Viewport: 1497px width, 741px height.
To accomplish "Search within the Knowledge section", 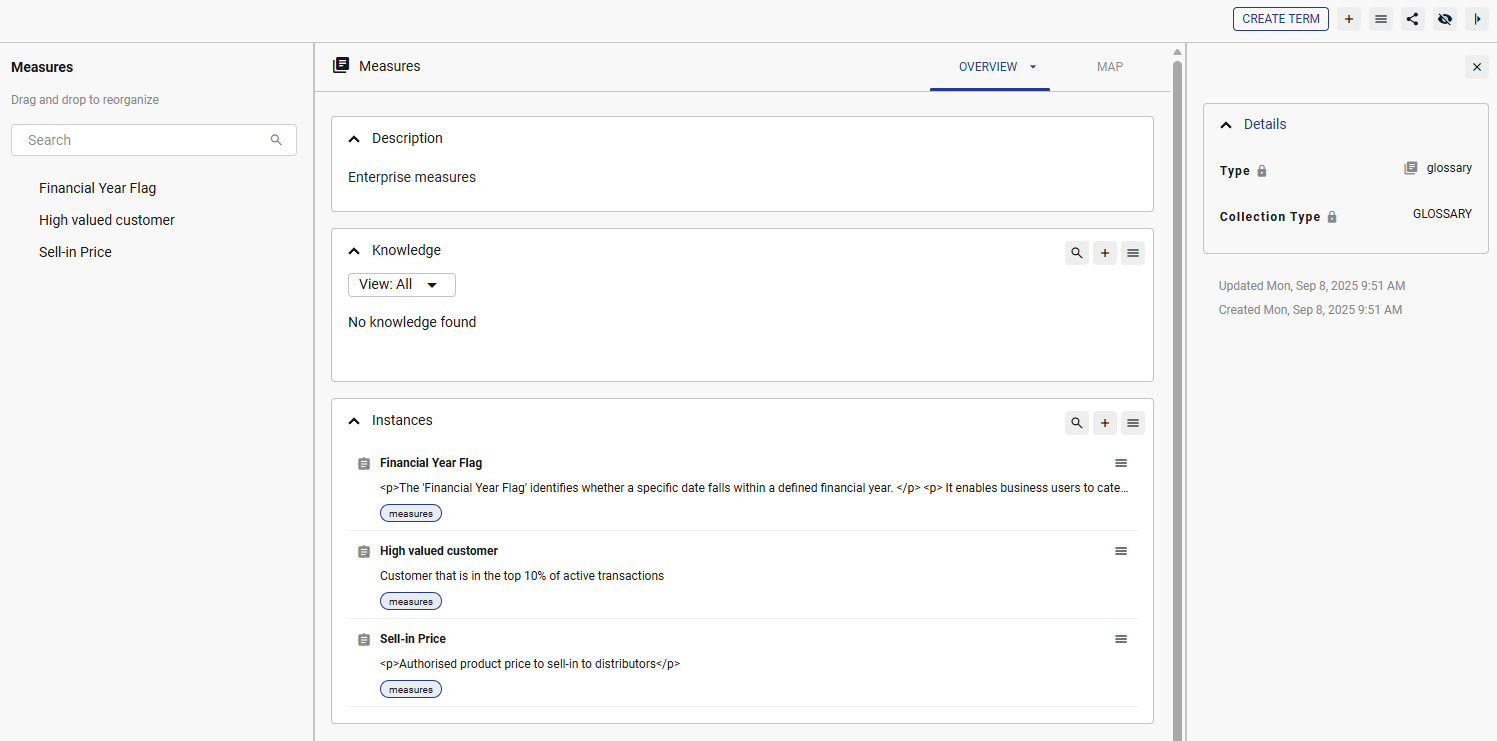I will point(1077,254).
